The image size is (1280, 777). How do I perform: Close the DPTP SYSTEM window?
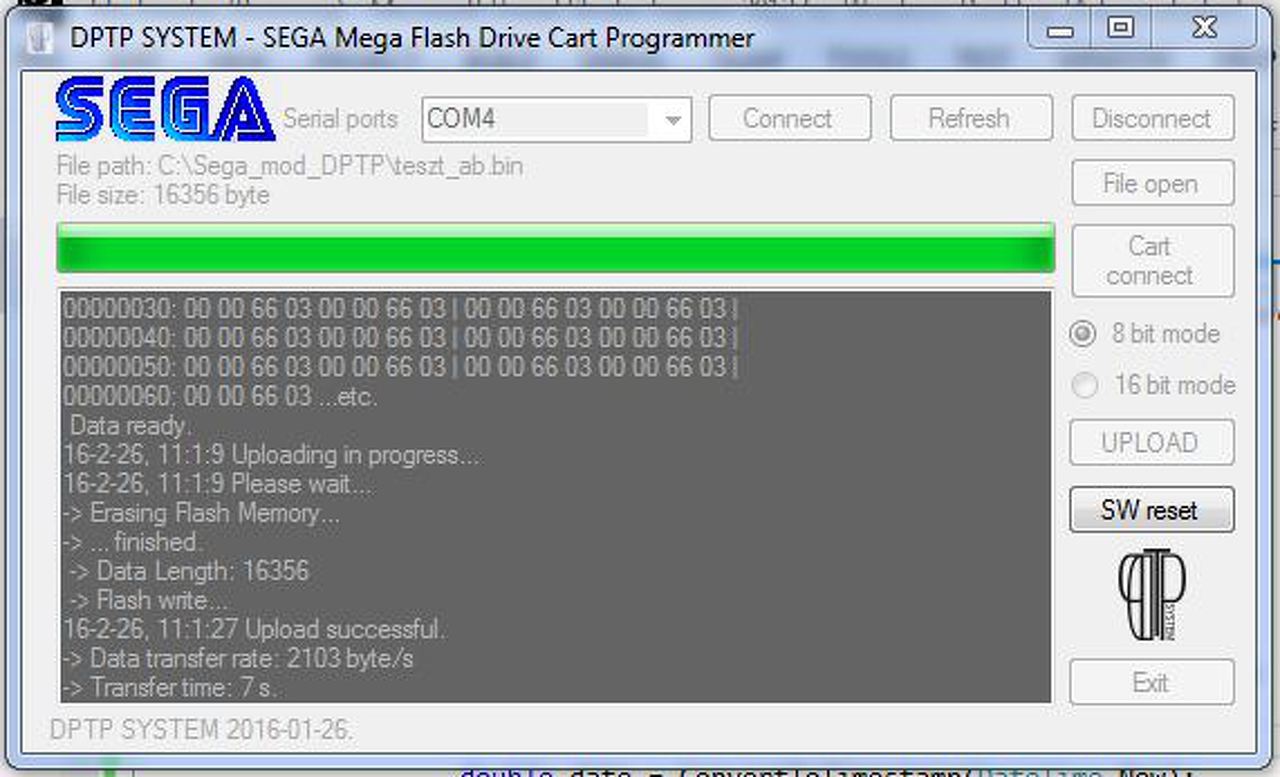(1204, 28)
